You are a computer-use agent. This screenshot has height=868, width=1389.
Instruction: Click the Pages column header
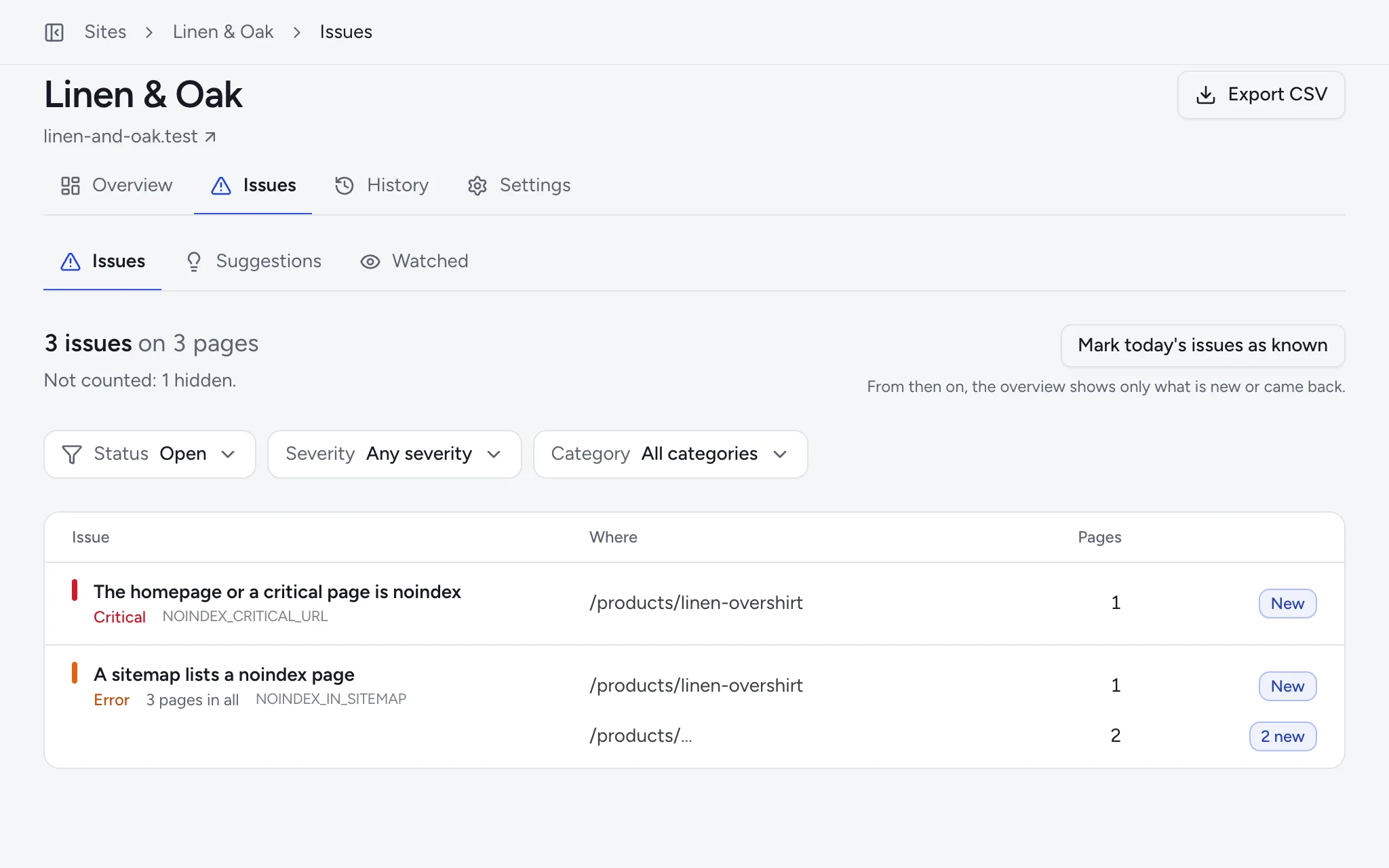1099,537
